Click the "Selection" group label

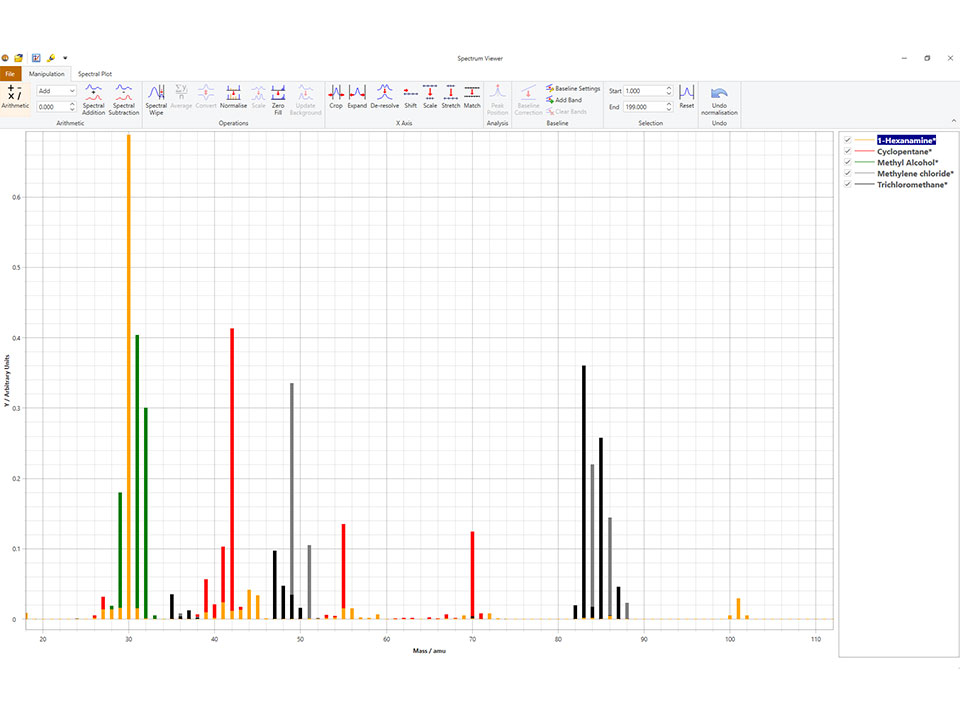coord(650,123)
